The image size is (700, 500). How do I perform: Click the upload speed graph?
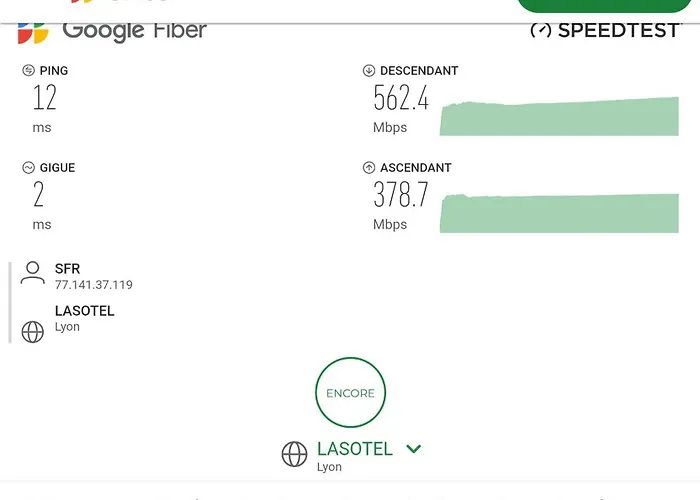[559, 213]
